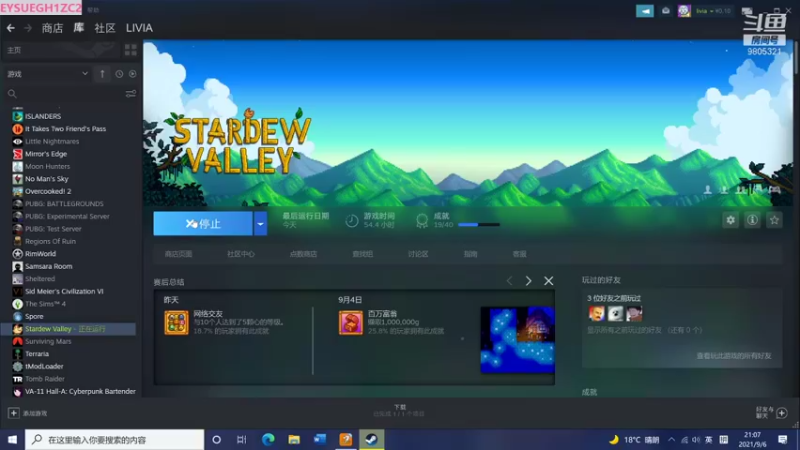This screenshot has width=800, height=450.
Task: Click the recent activity clock icon
Action: pos(119,74)
